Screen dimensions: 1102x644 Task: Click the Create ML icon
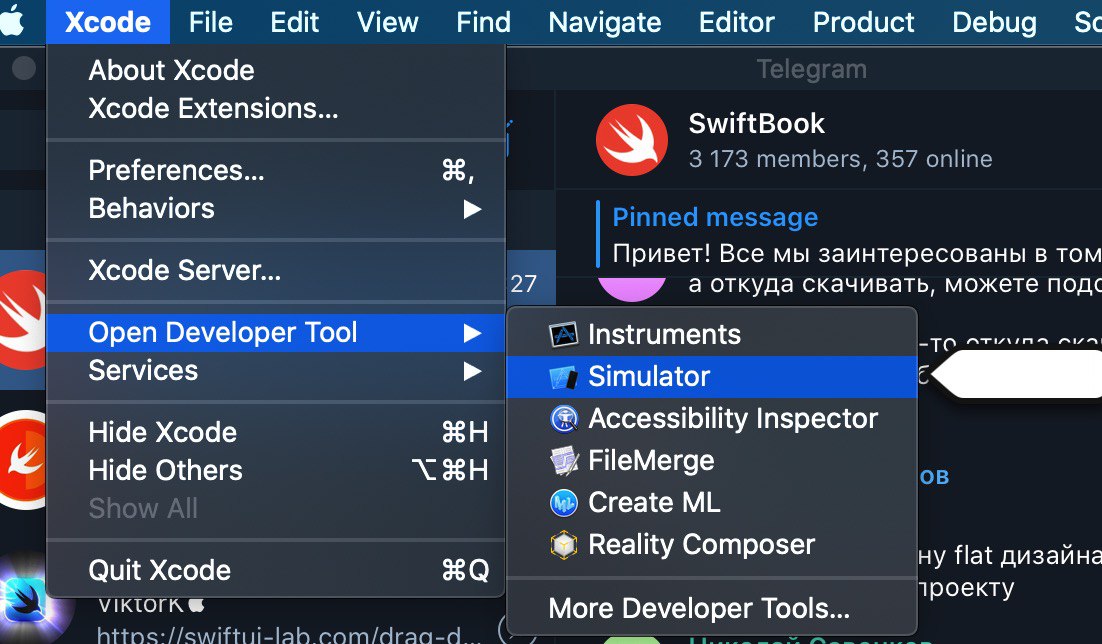(x=563, y=503)
